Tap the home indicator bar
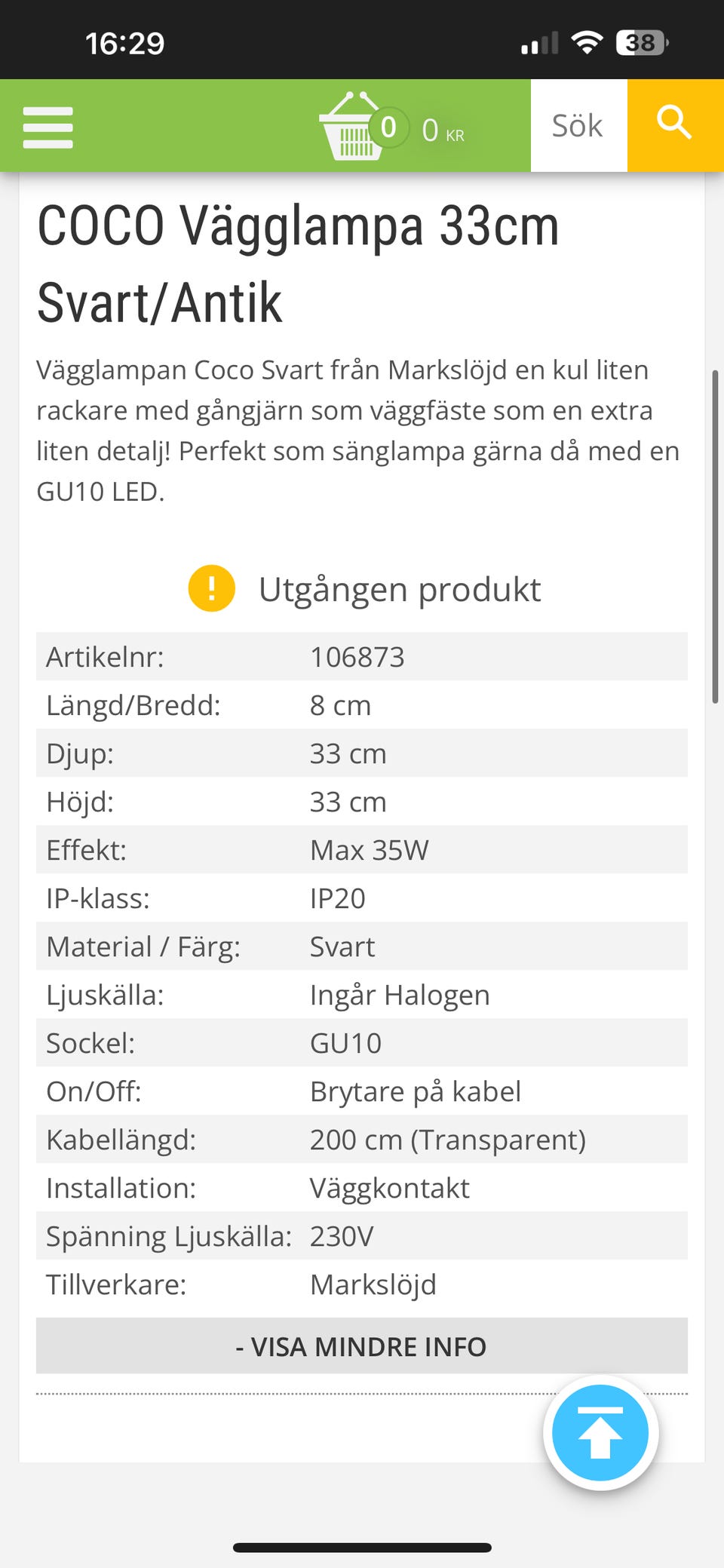Image resolution: width=724 pixels, height=1568 pixels. coord(362,1548)
